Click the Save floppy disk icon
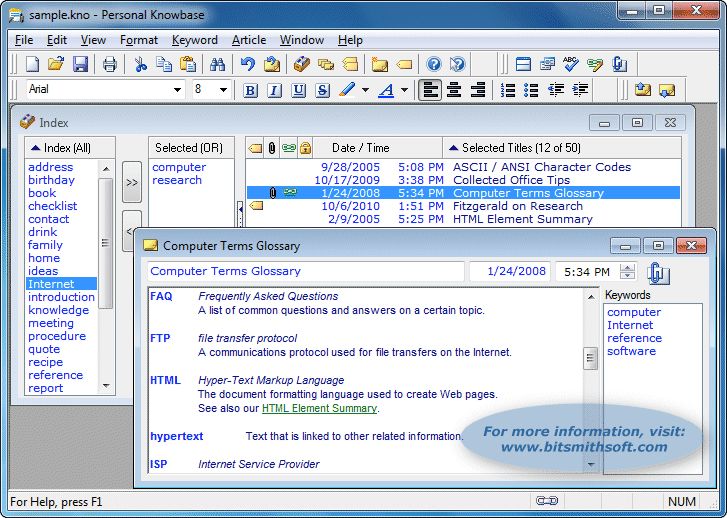 (x=80, y=64)
